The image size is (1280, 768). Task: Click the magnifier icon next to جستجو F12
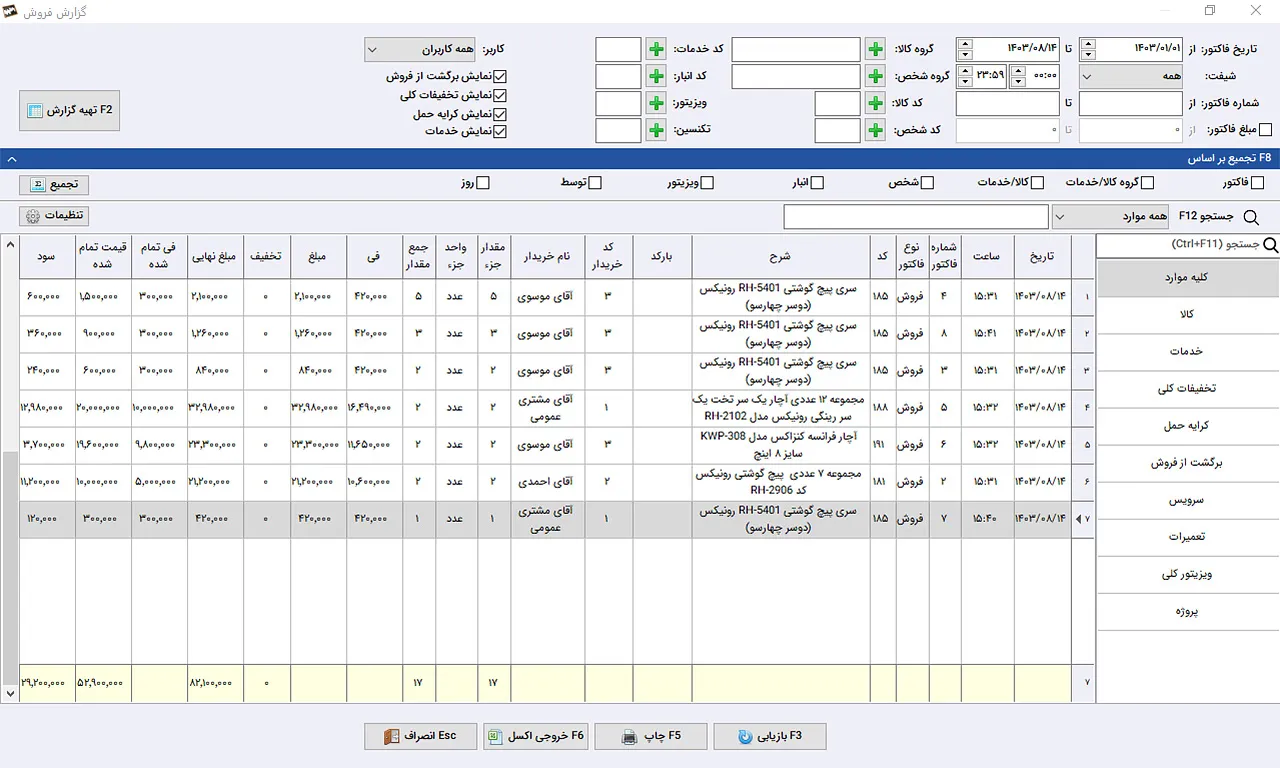coord(1250,217)
